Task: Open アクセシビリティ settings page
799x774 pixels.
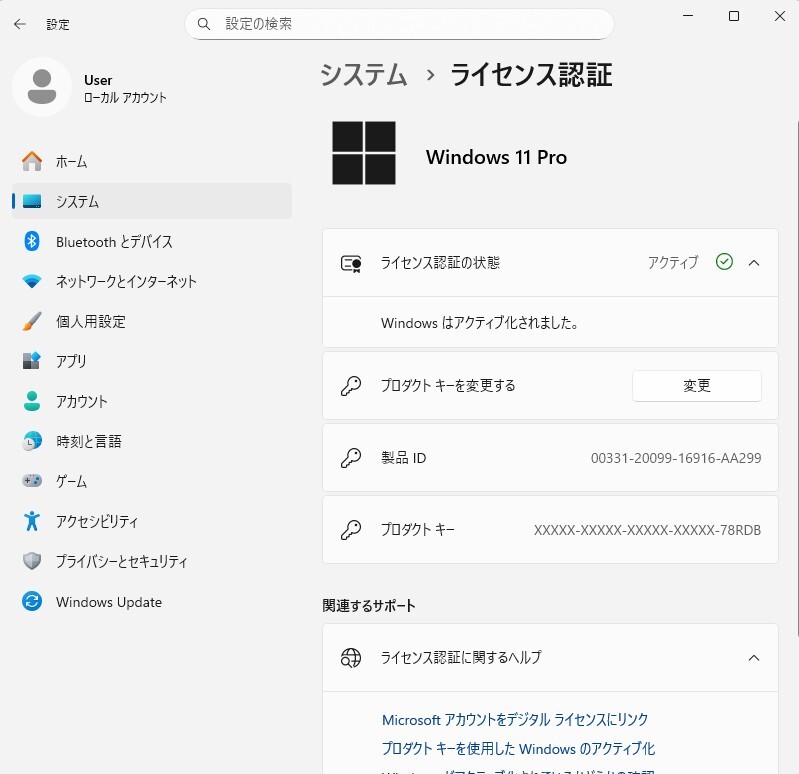Action: [x=152, y=521]
